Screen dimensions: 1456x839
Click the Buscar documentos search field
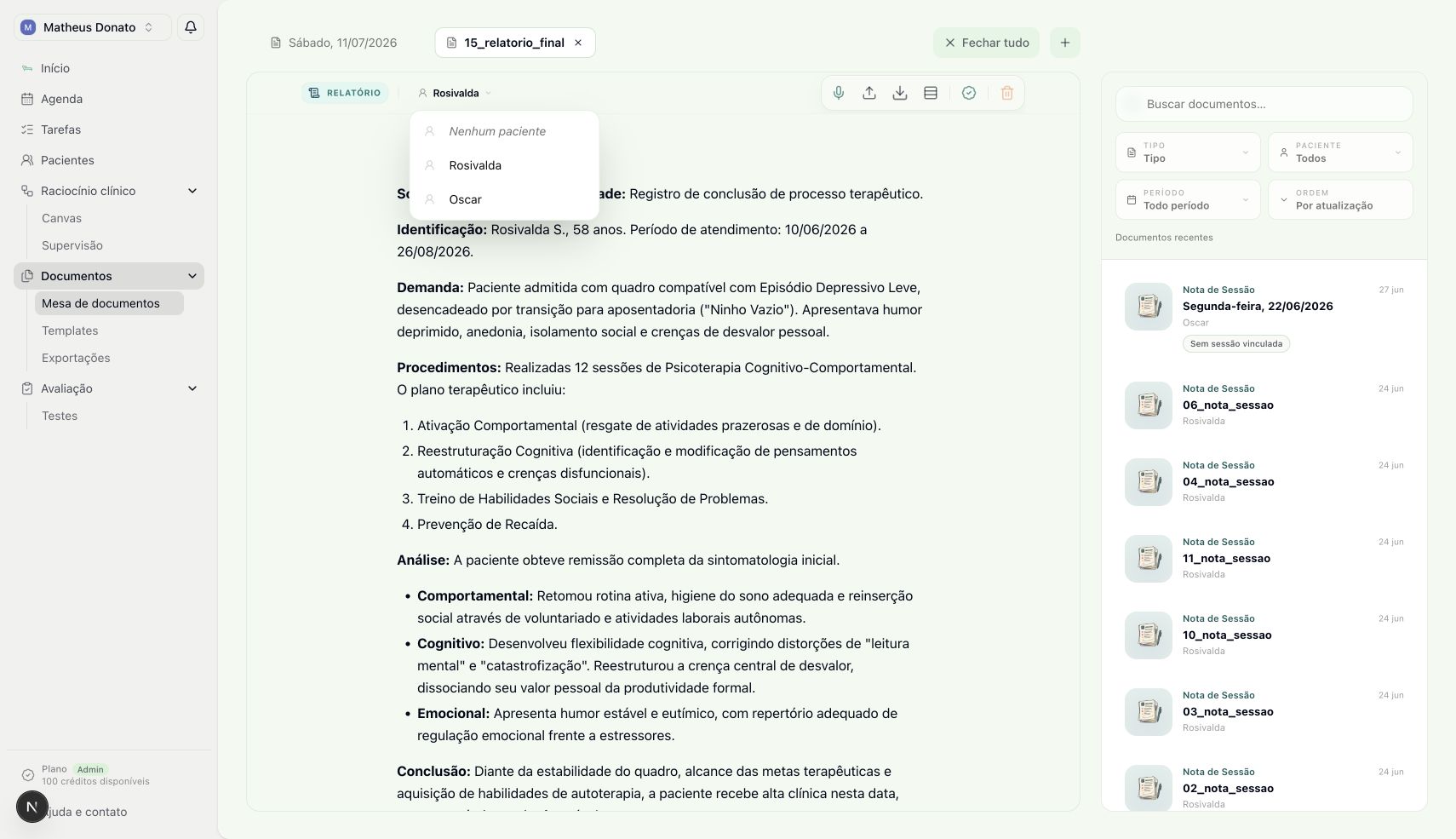(x=1264, y=104)
